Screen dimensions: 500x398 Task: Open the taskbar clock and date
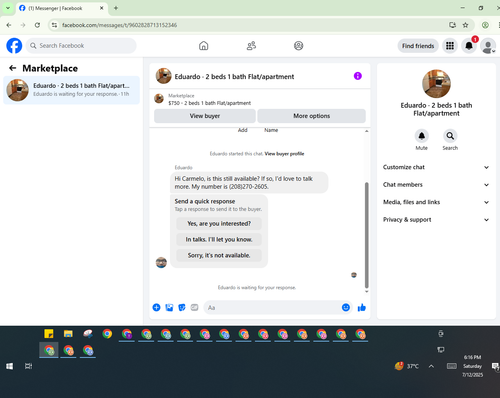(x=472, y=366)
